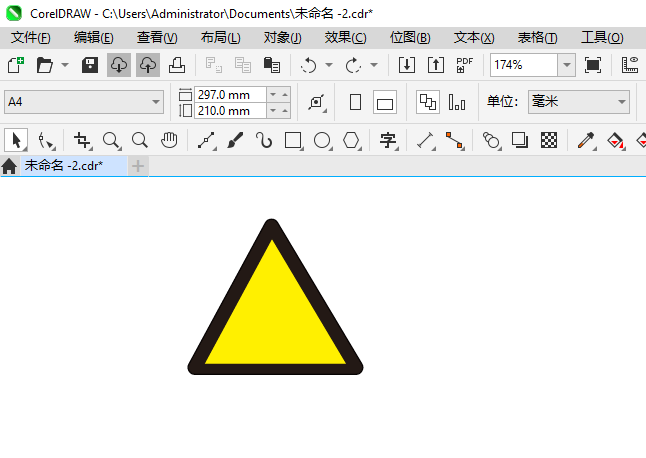
Task: Click the Open folder icon
Action: click(44, 65)
